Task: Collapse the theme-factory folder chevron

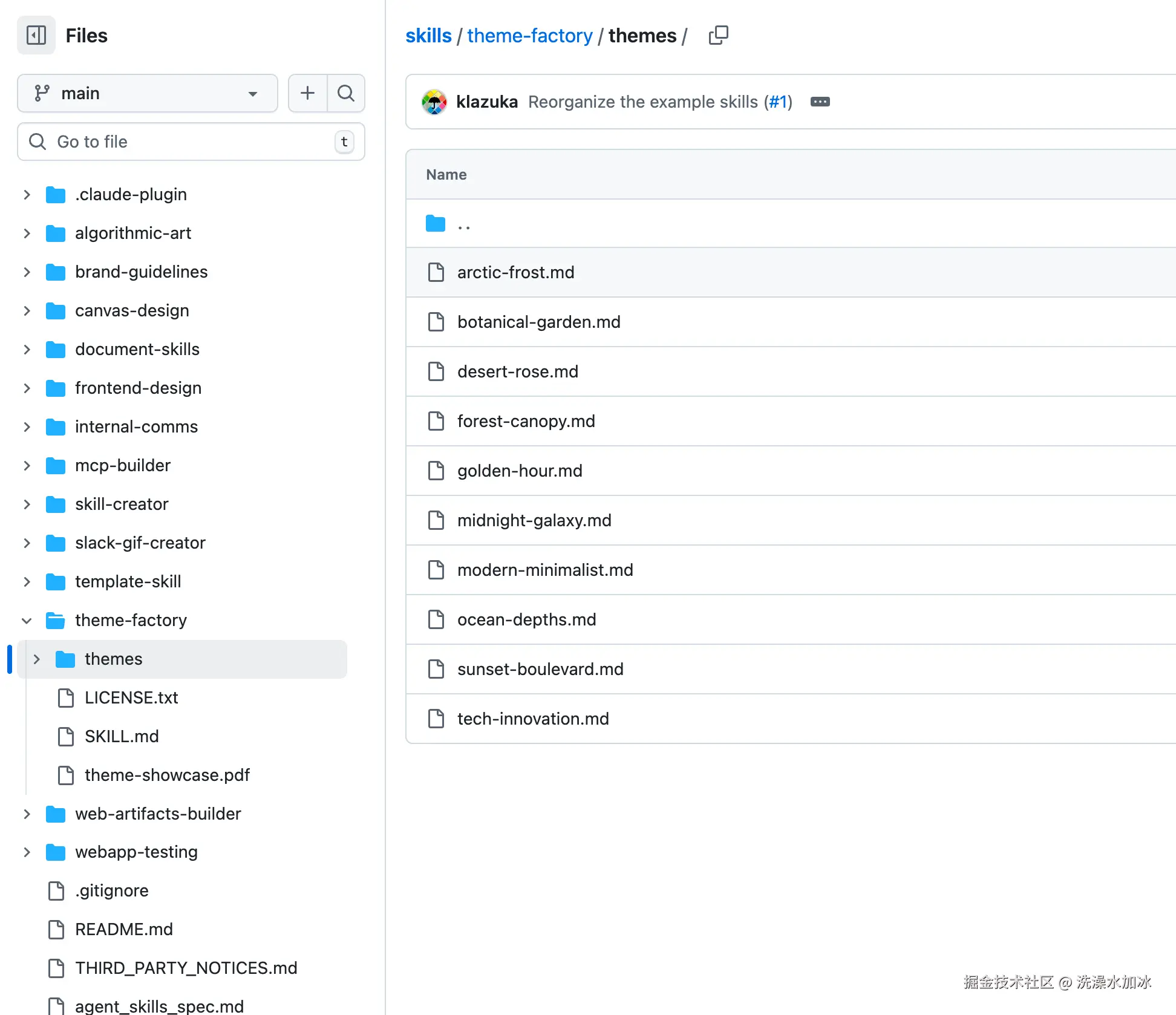Action: tap(27, 621)
